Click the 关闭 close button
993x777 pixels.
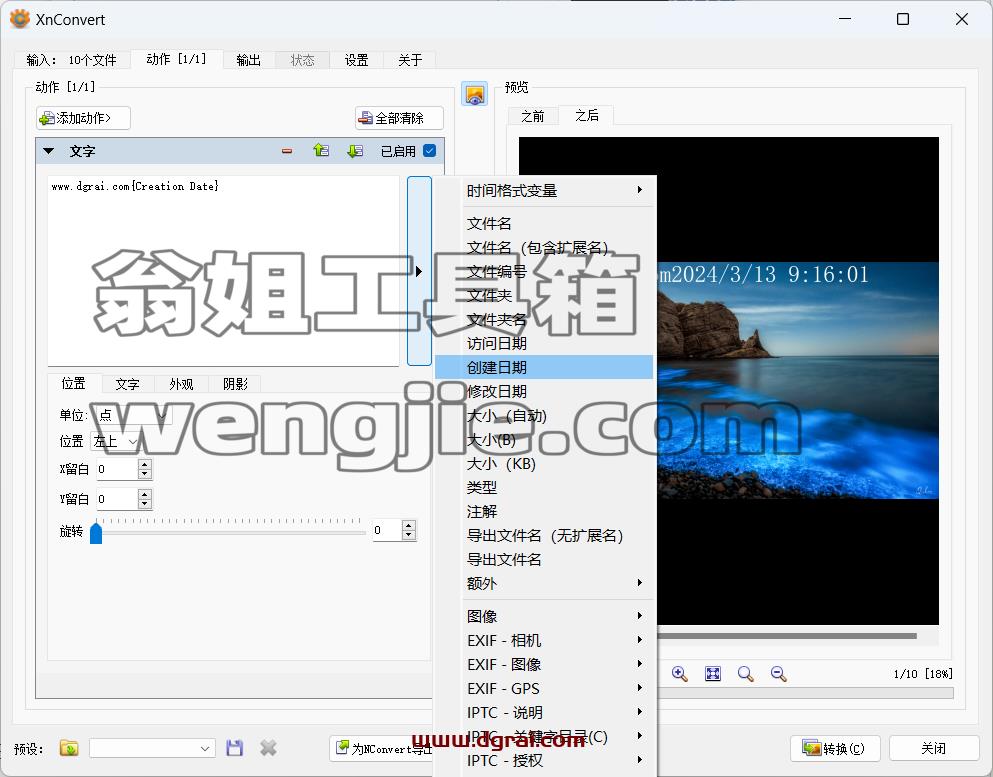coord(933,749)
